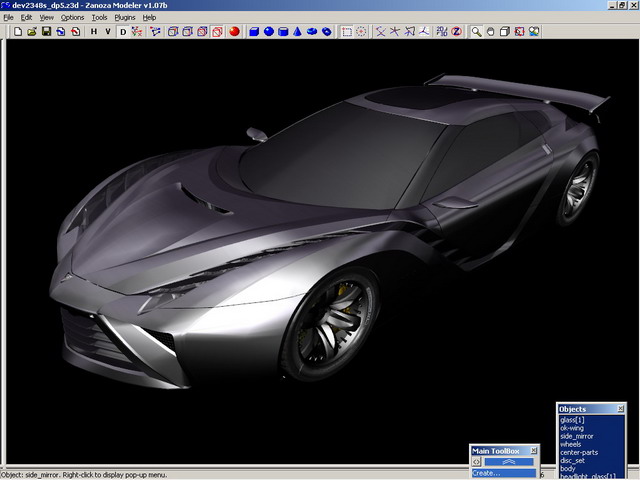
Task: Click the Open file folder icon
Action: coord(32,32)
